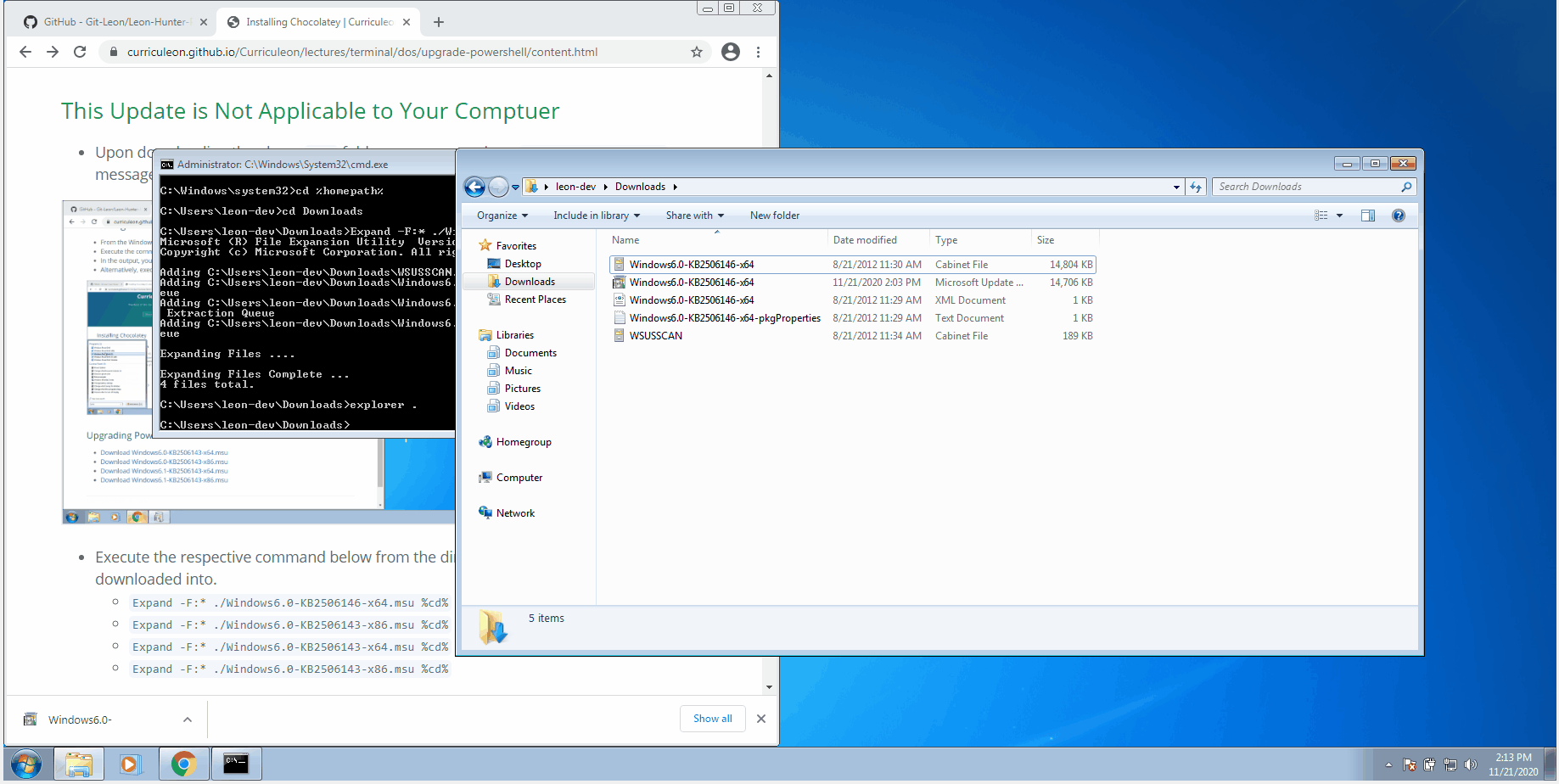Viewport: 1559px width, 784px height.
Task: Open Include in library menu
Action: click(597, 216)
